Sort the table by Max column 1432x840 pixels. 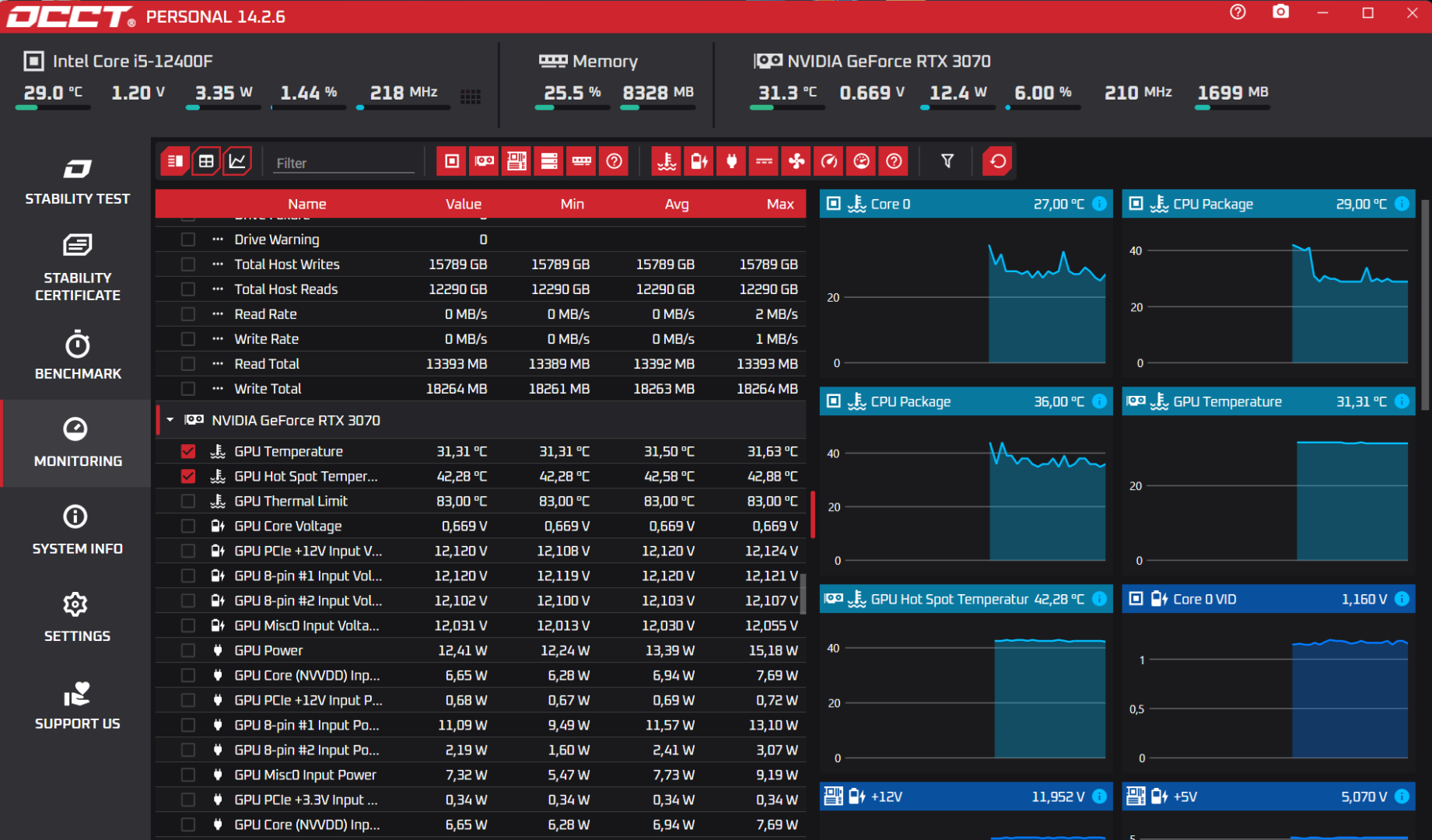(x=779, y=204)
